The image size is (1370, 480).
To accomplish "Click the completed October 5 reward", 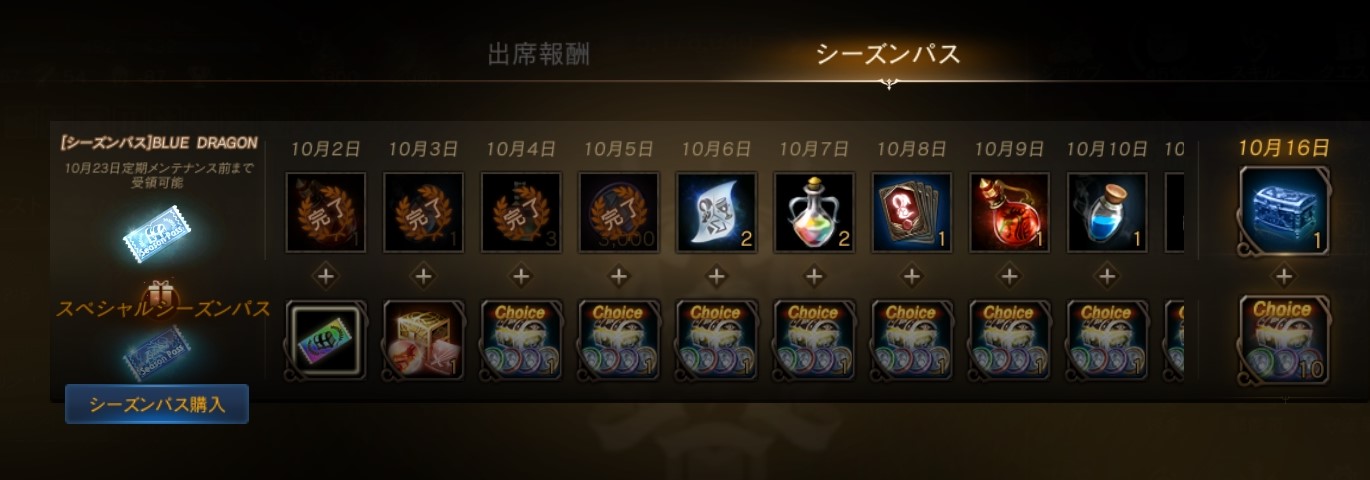I will coord(619,212).
